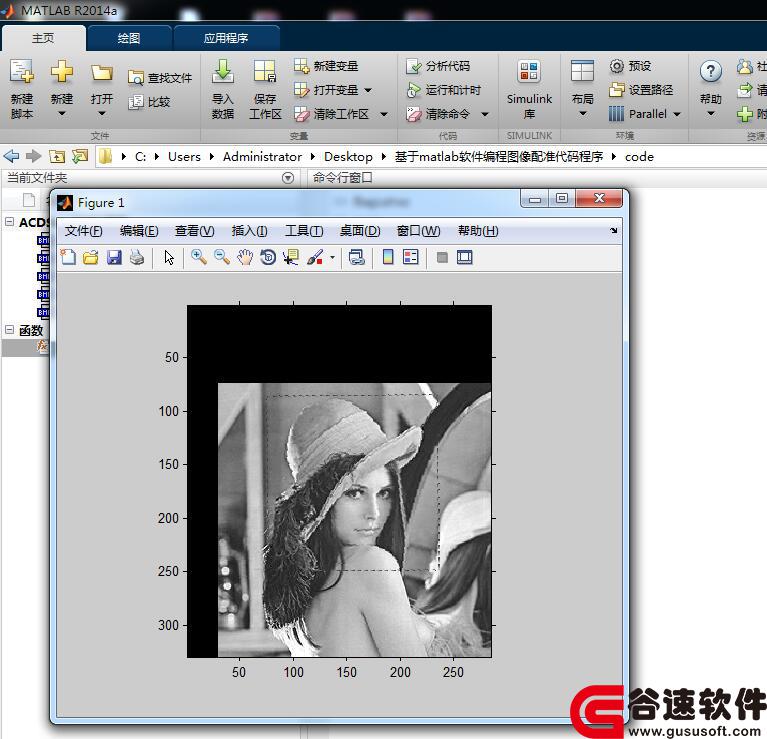Open the 窗口(W) menu in Figure 1

tap(419, 231)
